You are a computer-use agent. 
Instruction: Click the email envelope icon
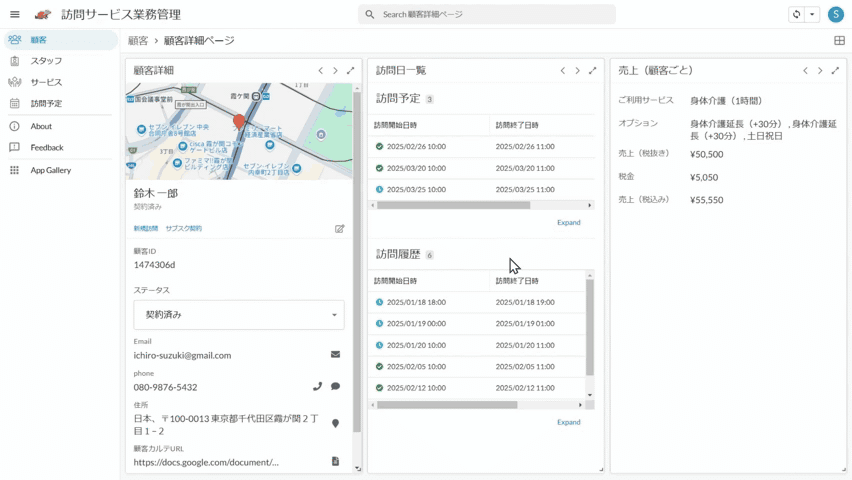[335, 354]
